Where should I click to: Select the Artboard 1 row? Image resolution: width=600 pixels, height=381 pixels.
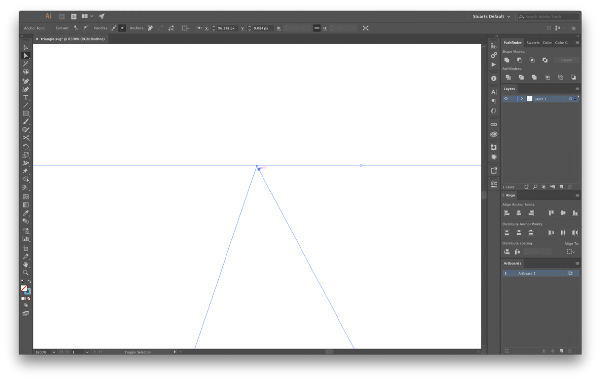[540, 273]
